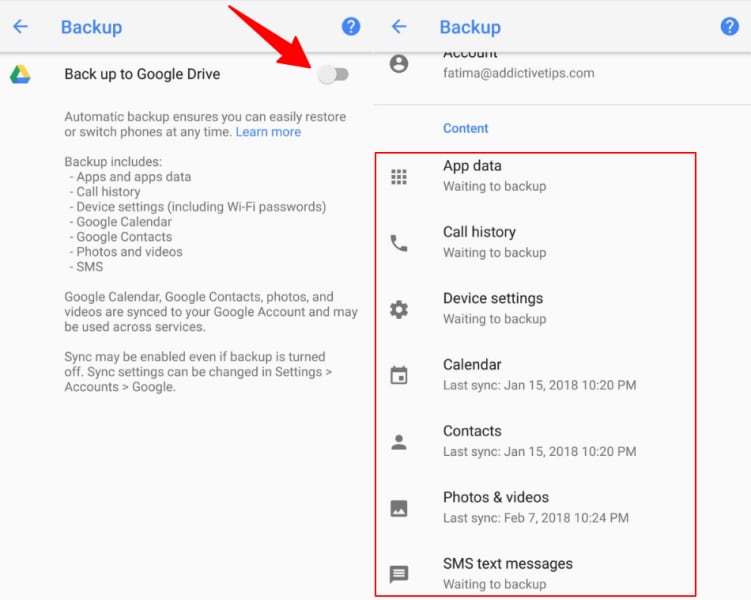
Task: Click Photos' Last sync Feb 7 text
Action: pyautogui.click(x=536, y=518)
